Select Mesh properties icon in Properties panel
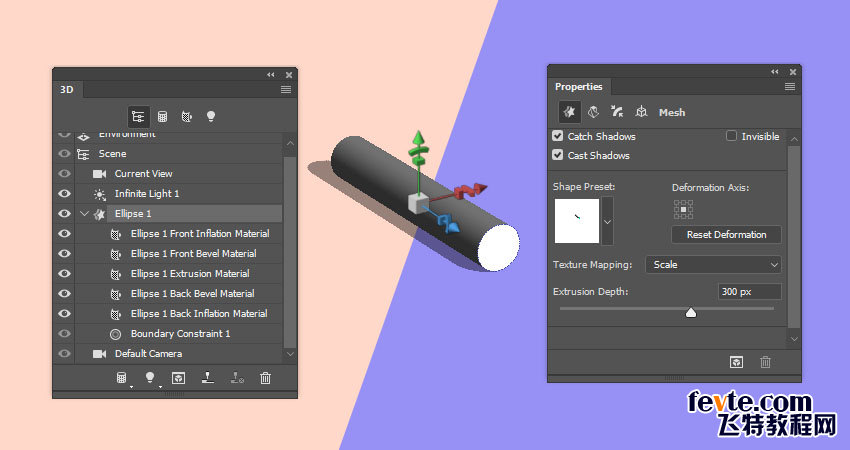 (x=569, y=112)
